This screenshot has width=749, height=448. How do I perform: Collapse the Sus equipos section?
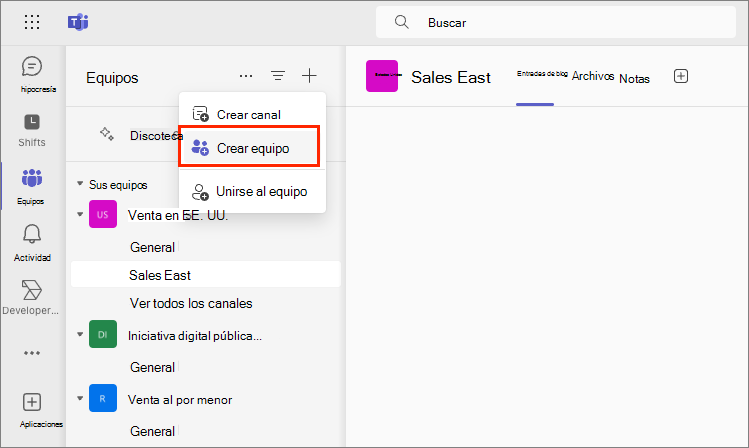click(80, 184)
